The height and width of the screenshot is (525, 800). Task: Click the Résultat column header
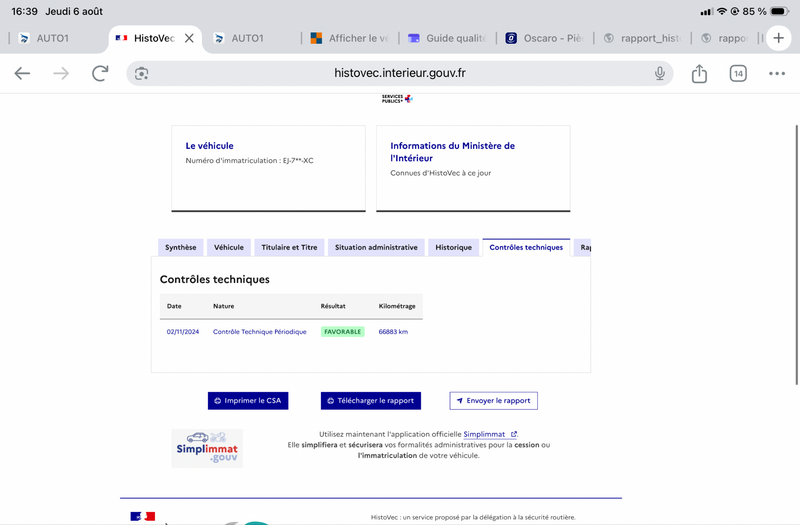coord(333,306)
